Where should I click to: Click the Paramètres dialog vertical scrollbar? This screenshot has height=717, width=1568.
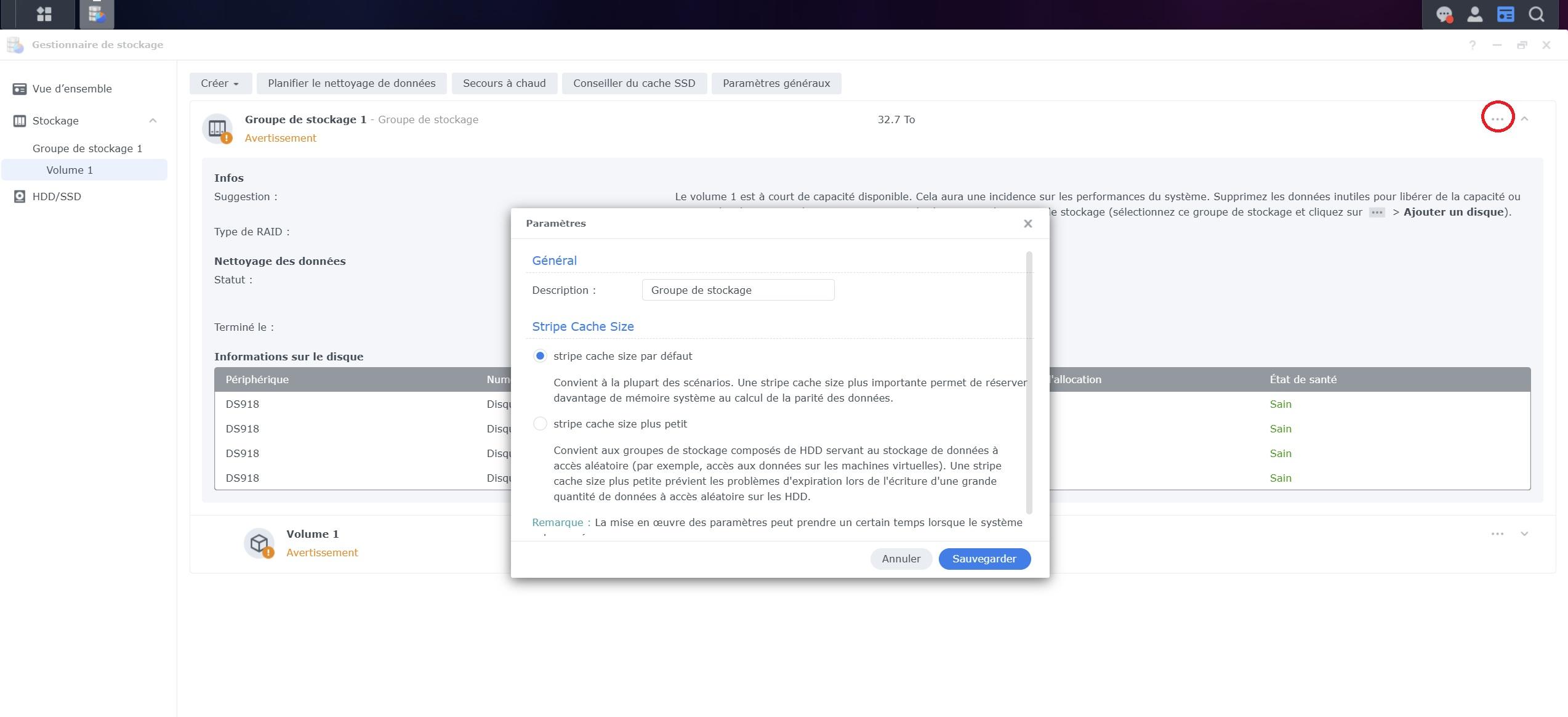1029,382
